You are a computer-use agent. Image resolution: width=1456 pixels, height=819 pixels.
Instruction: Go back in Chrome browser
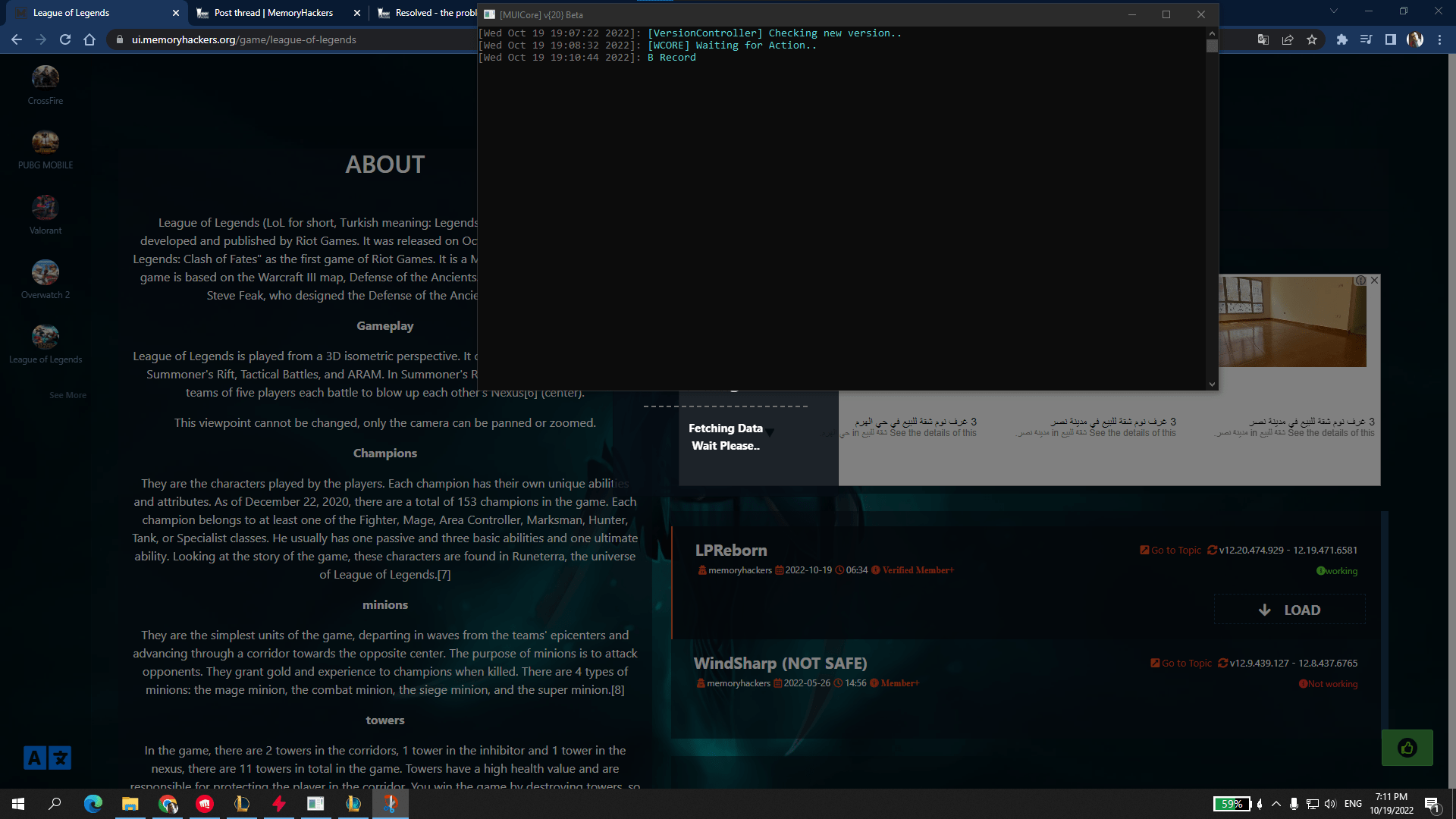click(x=17, y=39)
